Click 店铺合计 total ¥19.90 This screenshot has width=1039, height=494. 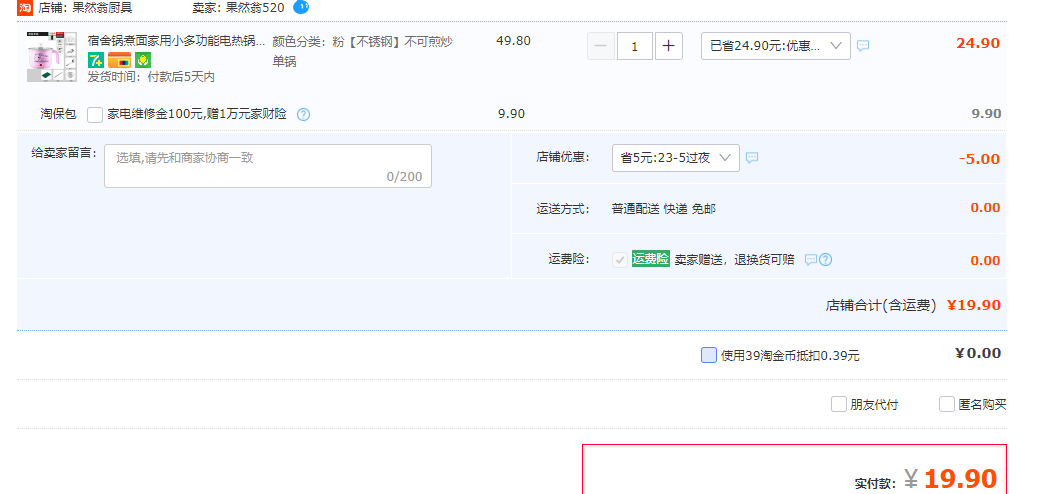pyautogui.click(x=973, y=305)
